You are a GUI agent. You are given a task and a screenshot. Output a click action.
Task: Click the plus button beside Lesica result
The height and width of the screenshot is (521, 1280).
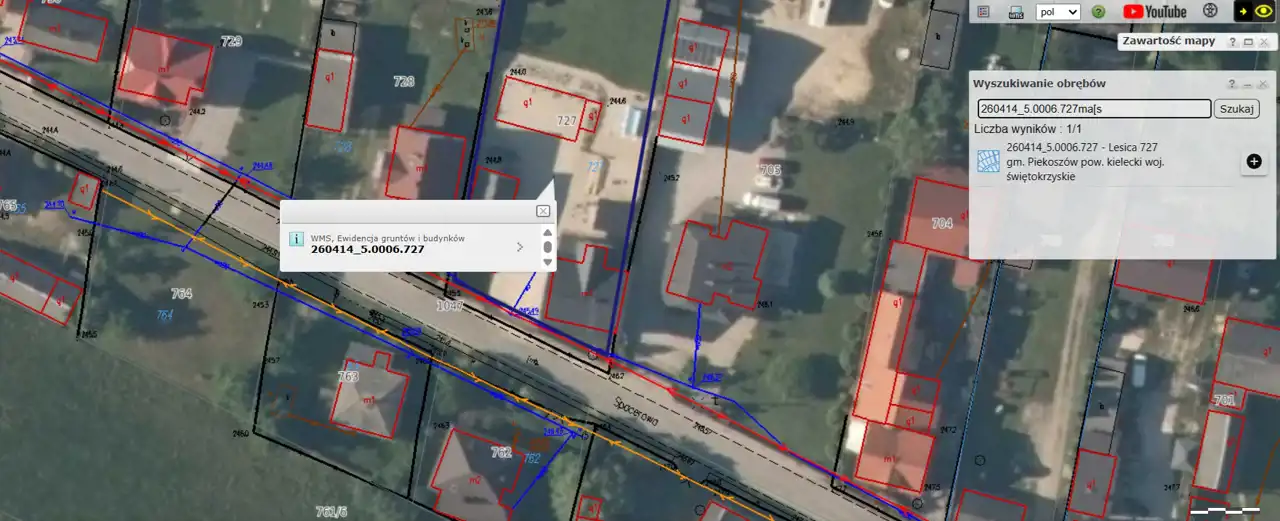pos(1254,161)
